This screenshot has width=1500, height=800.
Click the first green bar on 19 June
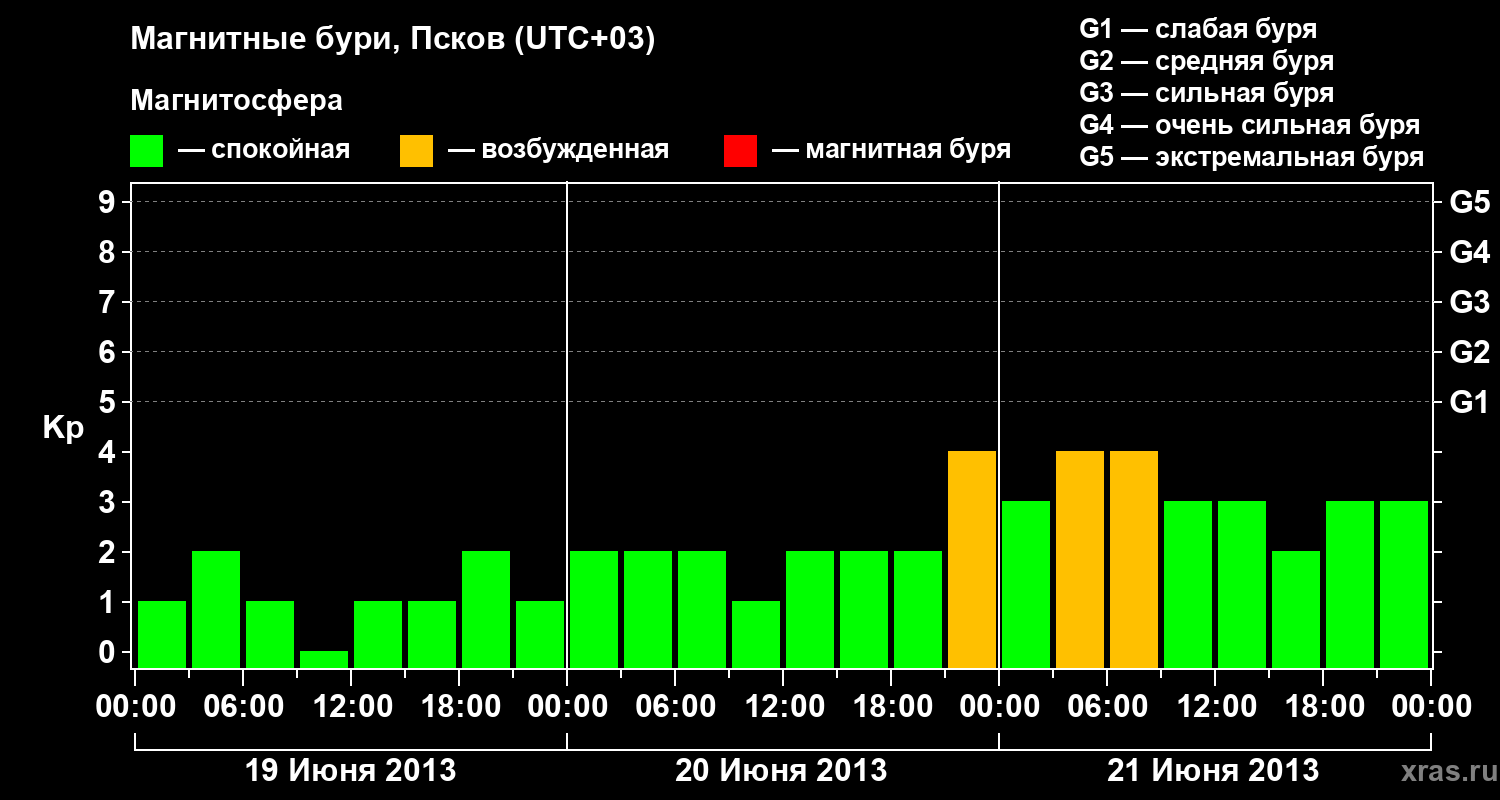162,634
